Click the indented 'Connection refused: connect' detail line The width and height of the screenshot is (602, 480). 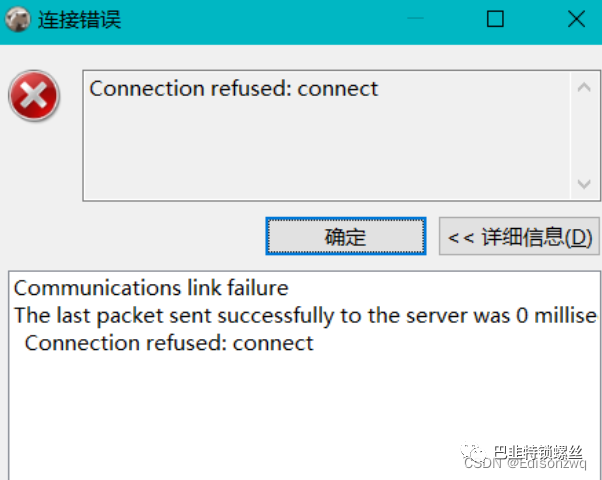[169, 343]
